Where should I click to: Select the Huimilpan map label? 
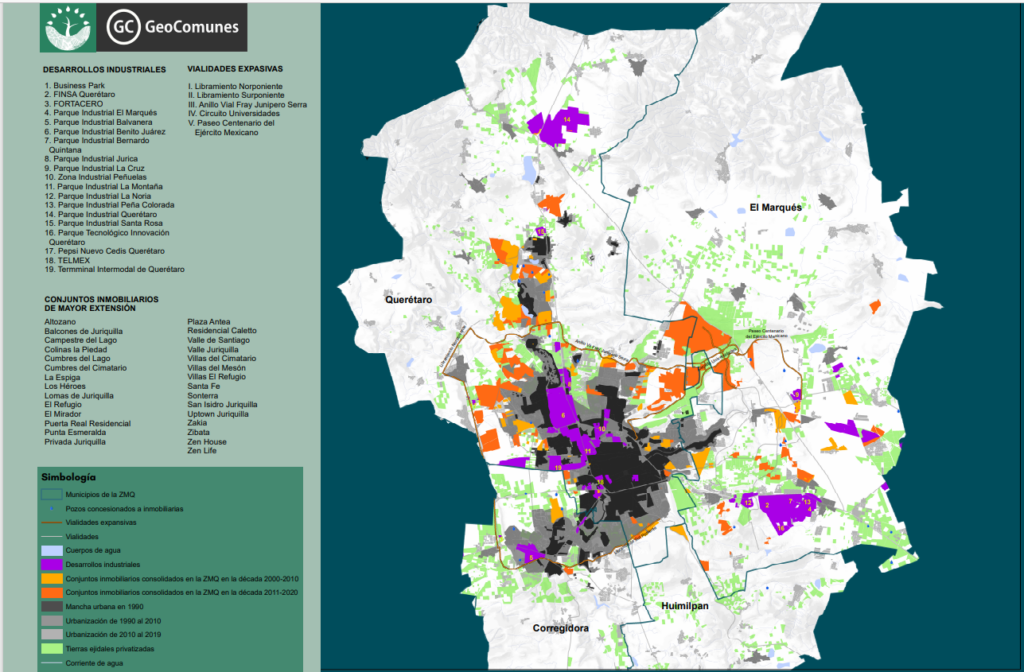coord(684,606)
